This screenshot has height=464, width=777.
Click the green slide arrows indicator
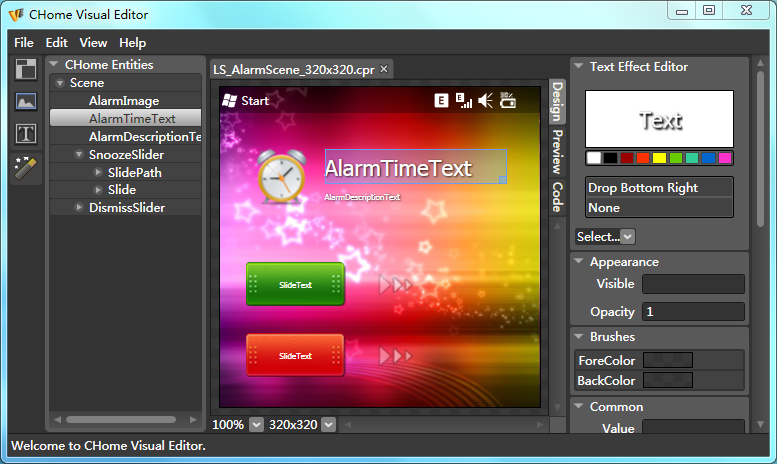(x=395, y=285)
